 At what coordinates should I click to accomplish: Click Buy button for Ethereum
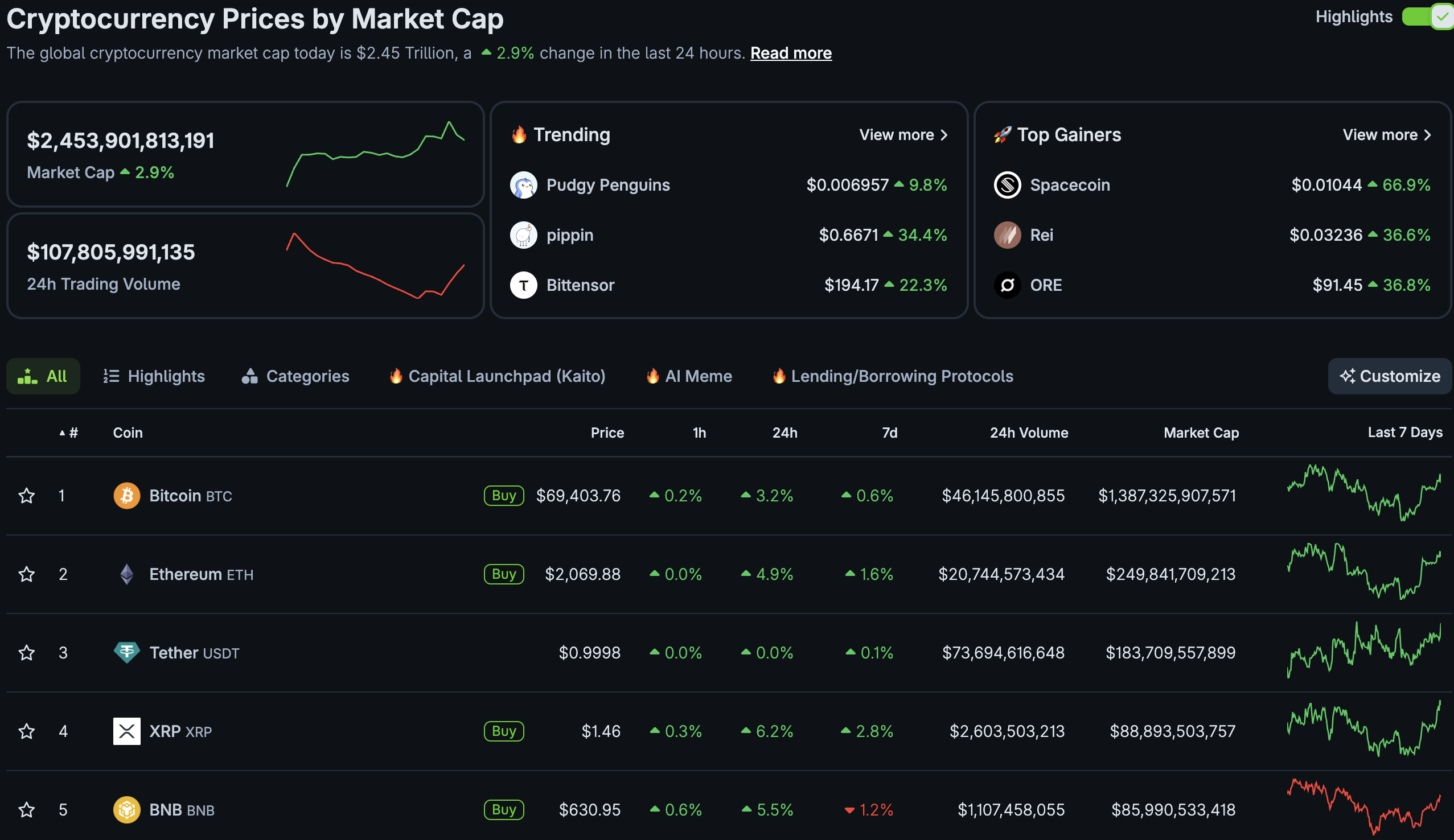(x=504, y=574)
